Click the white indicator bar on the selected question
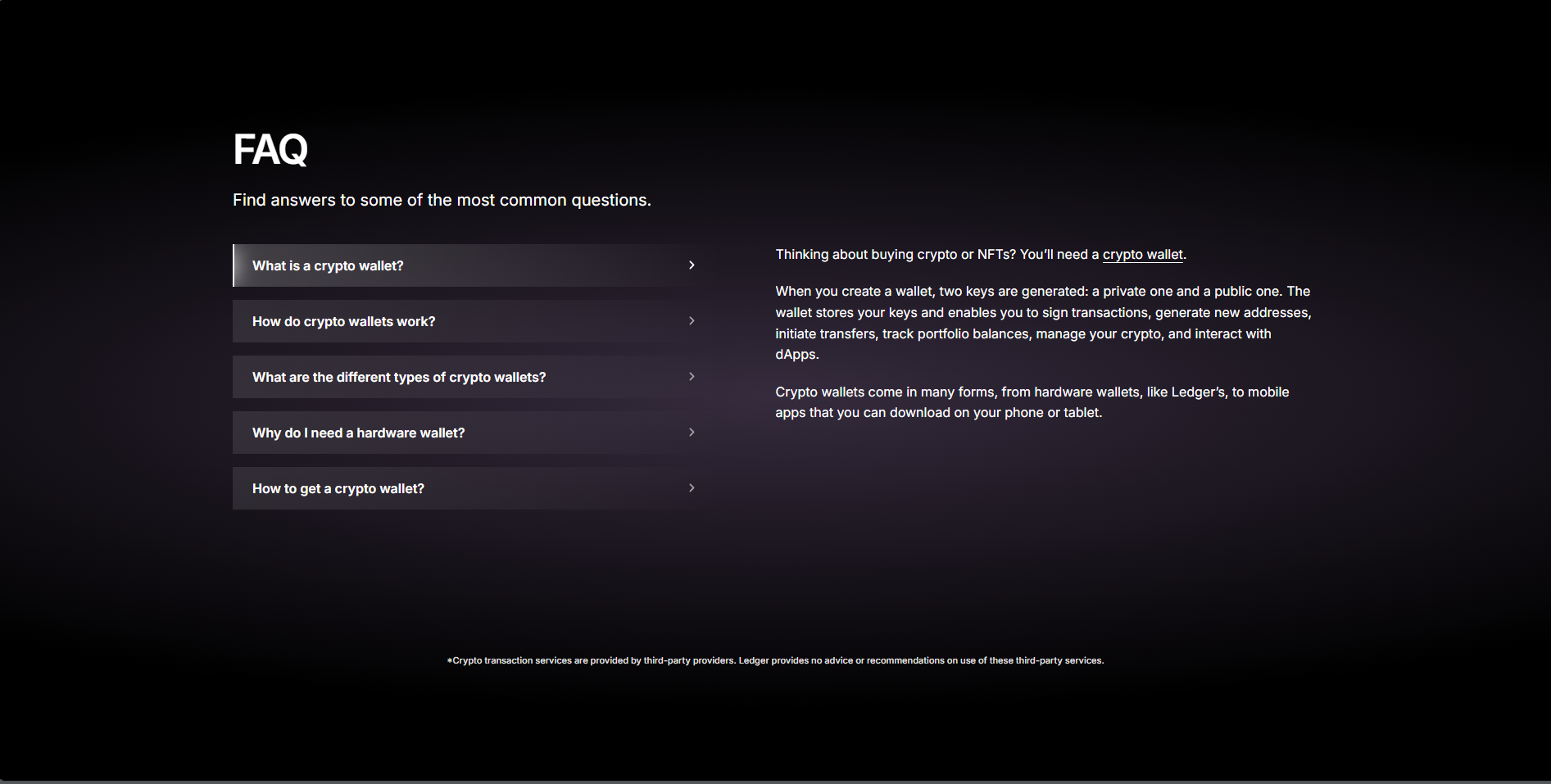The height and width of the screenshot is (784, 1551). pos(234,265)
